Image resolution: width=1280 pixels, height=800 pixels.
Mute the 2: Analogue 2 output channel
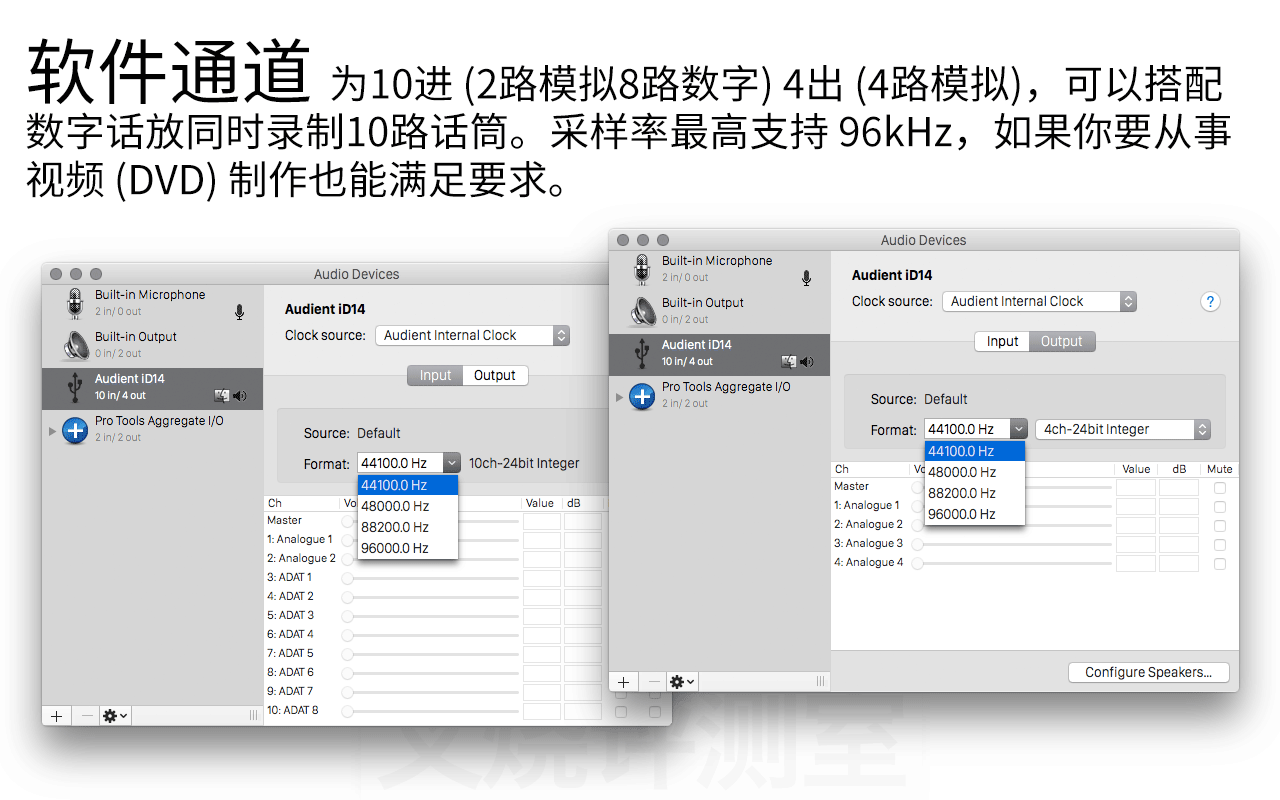click(1219, 526)
